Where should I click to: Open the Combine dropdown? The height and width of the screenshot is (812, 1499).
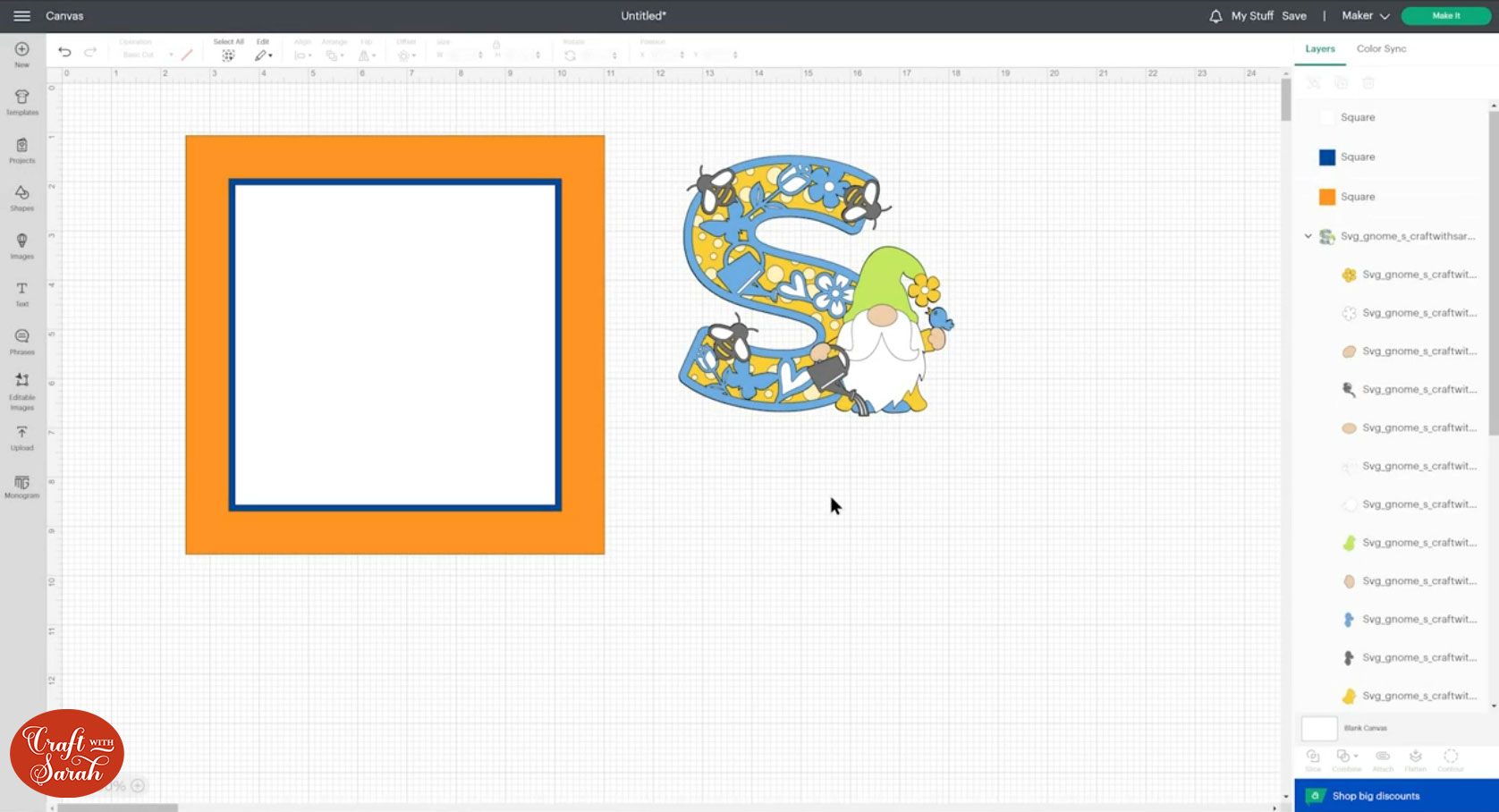1346,760
